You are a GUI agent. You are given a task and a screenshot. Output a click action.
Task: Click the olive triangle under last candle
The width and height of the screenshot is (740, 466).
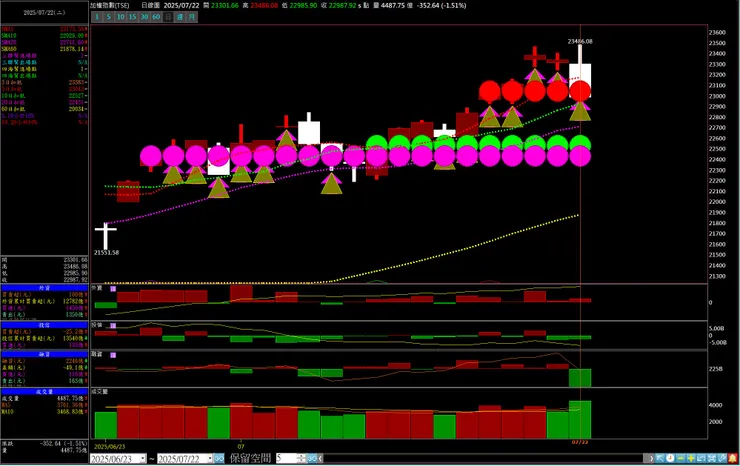pyautogui.click(x=580, y=112)
